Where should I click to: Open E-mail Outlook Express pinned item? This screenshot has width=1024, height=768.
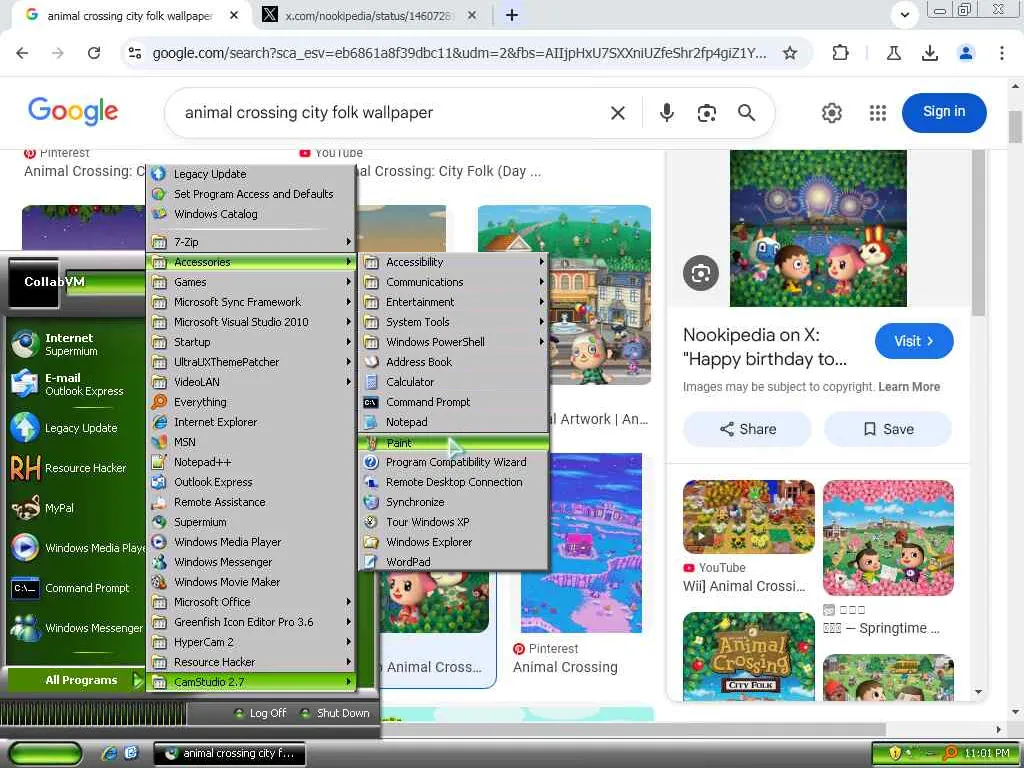click(75, 384)
